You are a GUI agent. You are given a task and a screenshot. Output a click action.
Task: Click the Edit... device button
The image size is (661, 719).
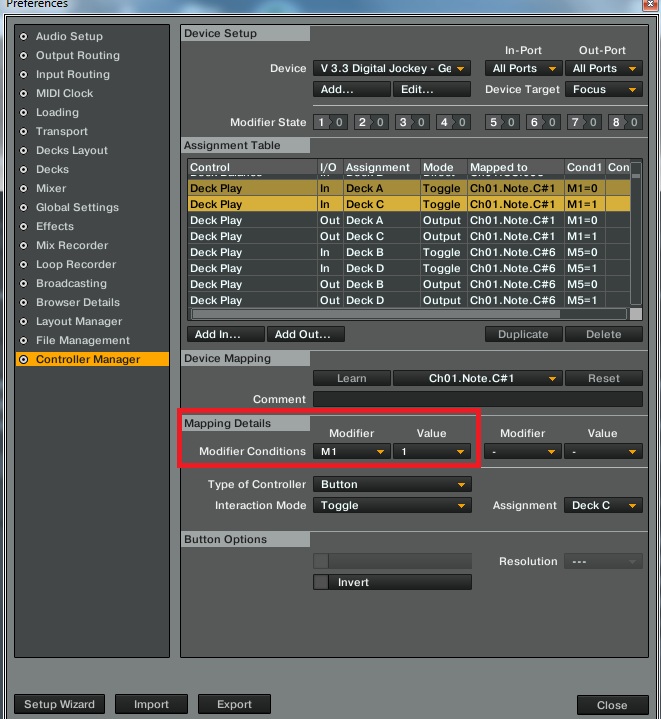[x=432, y=89]
